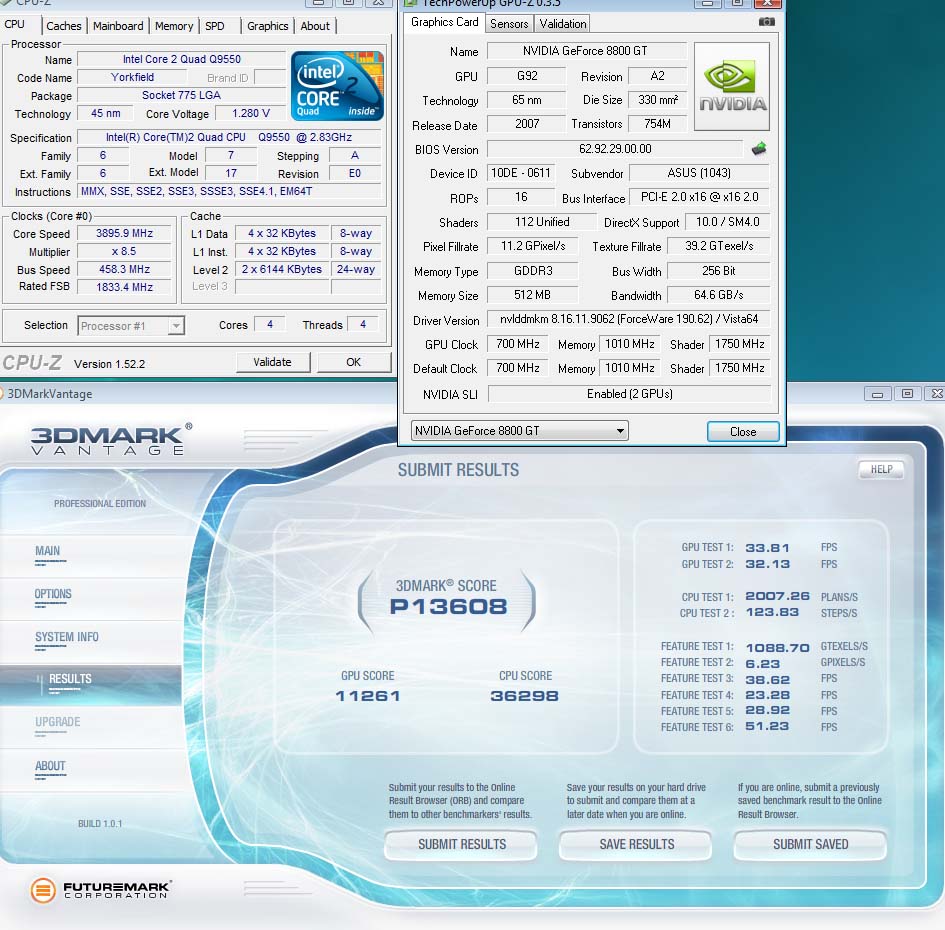Select the Graphics Card tab in GPU-Z
Screen dimensions: 945x930
[x=444, y=22]
